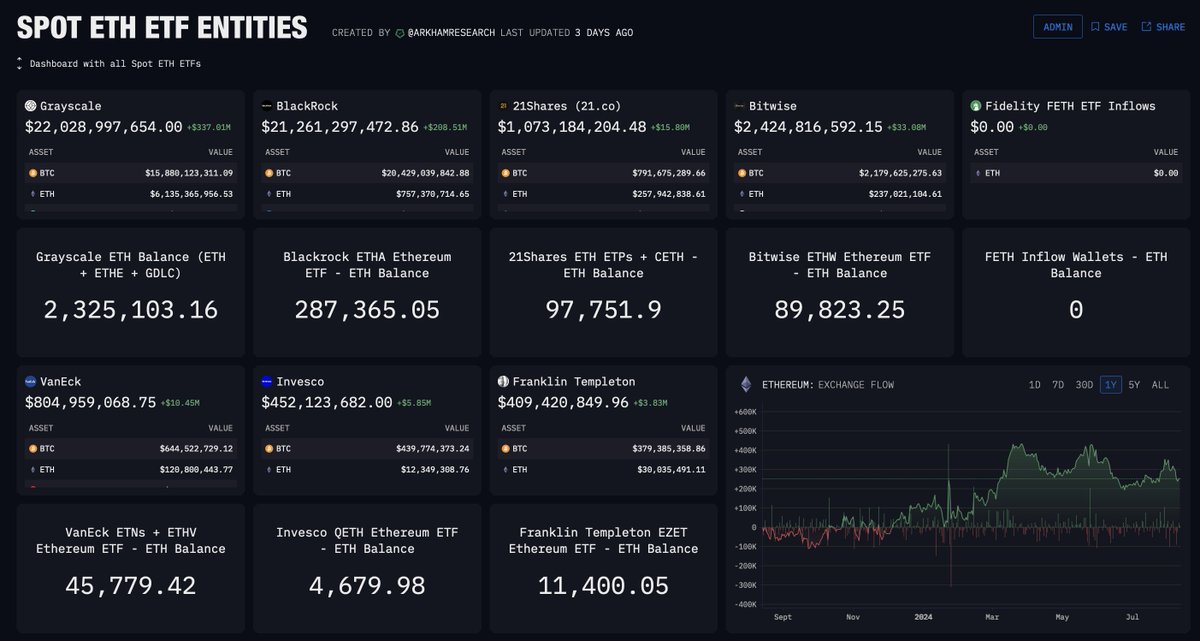The width and height of the screenshot is (1200, 641).
Task: Click the ETH coin icon in Bitwise card
Action: click(x=742, y=194)
